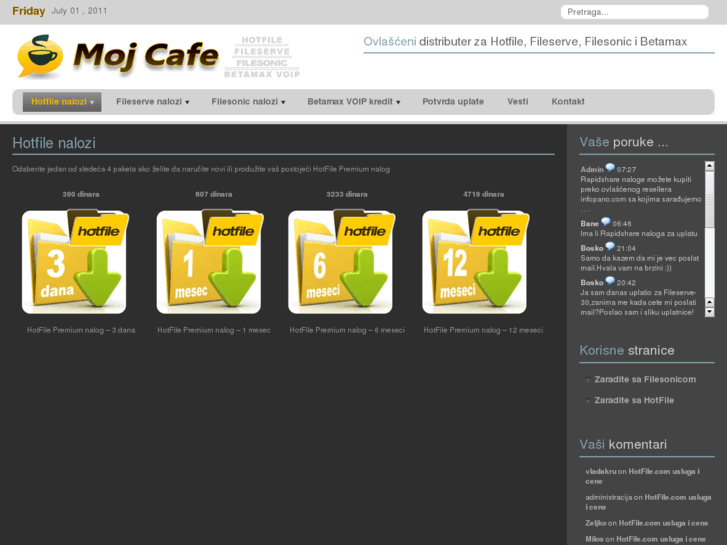Image resolution: width=727 pixels, height=545 pixels.
Task: Expand the Betamax VOIP kredit dropdown
Action: (x=354, y=102)
